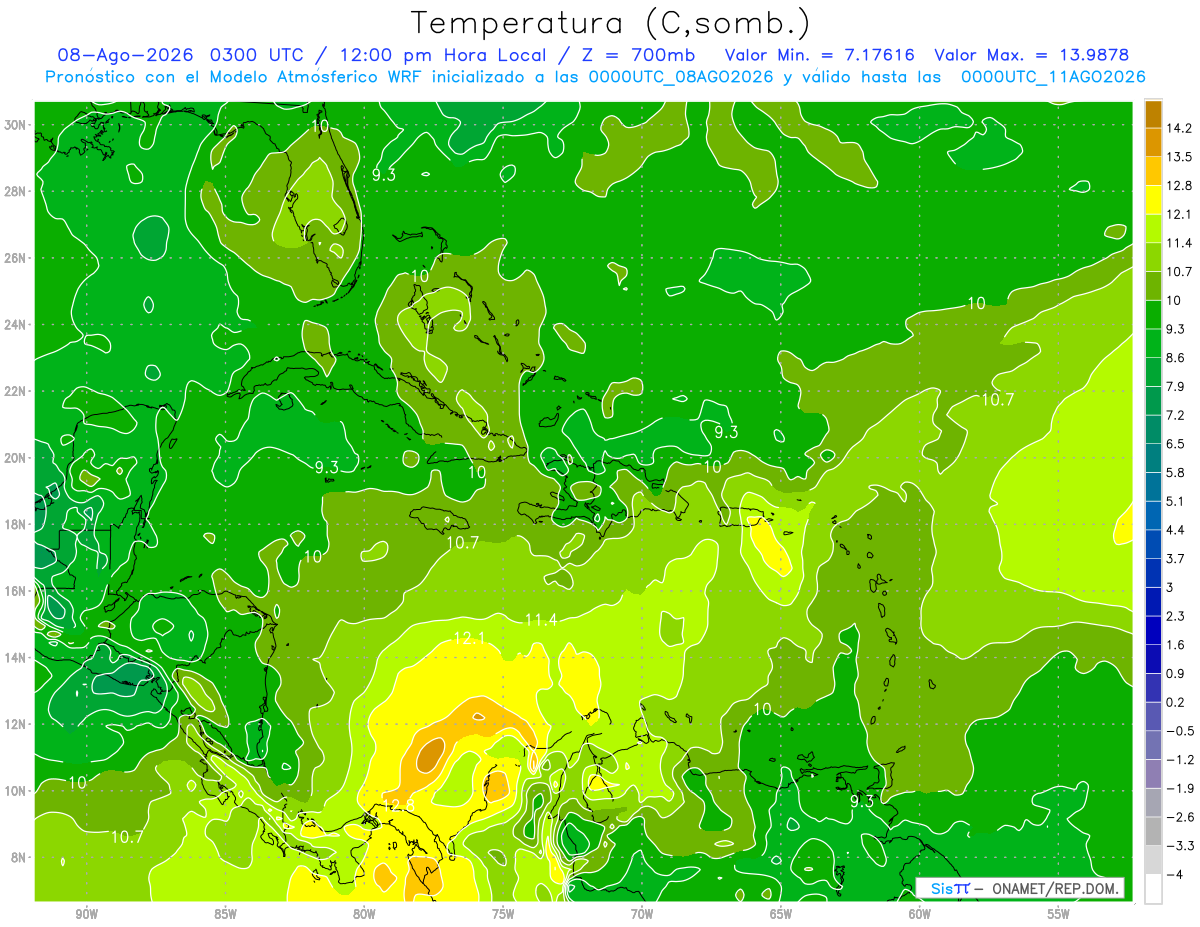Viewport: 1200px width, 927px height.
Task: Click the '-0.5' value on the color scale
Action: (x=1179, y=730)
